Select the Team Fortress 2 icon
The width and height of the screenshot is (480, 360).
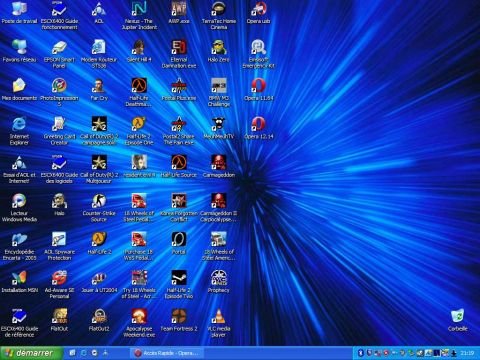[179, 316]
